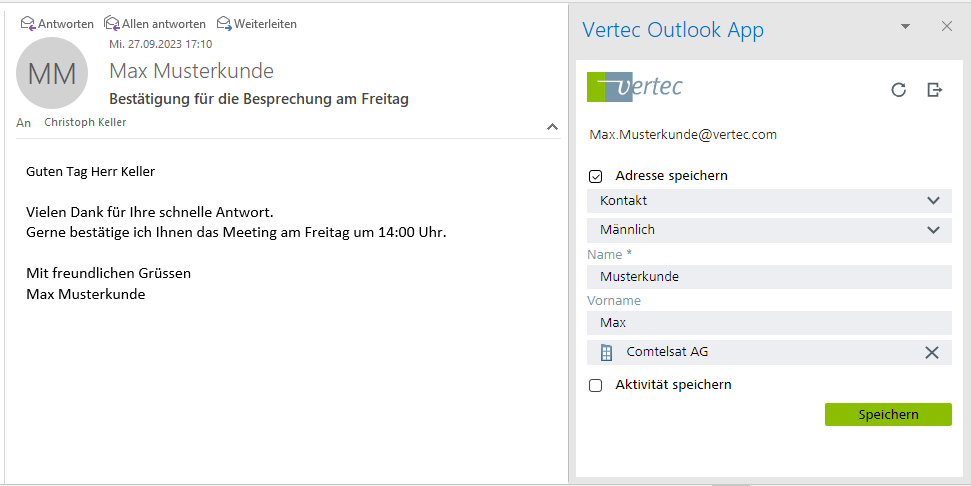Click into the Name field with Musterkunde
Screen dimensions: 971x486
[x=769, y=277]
